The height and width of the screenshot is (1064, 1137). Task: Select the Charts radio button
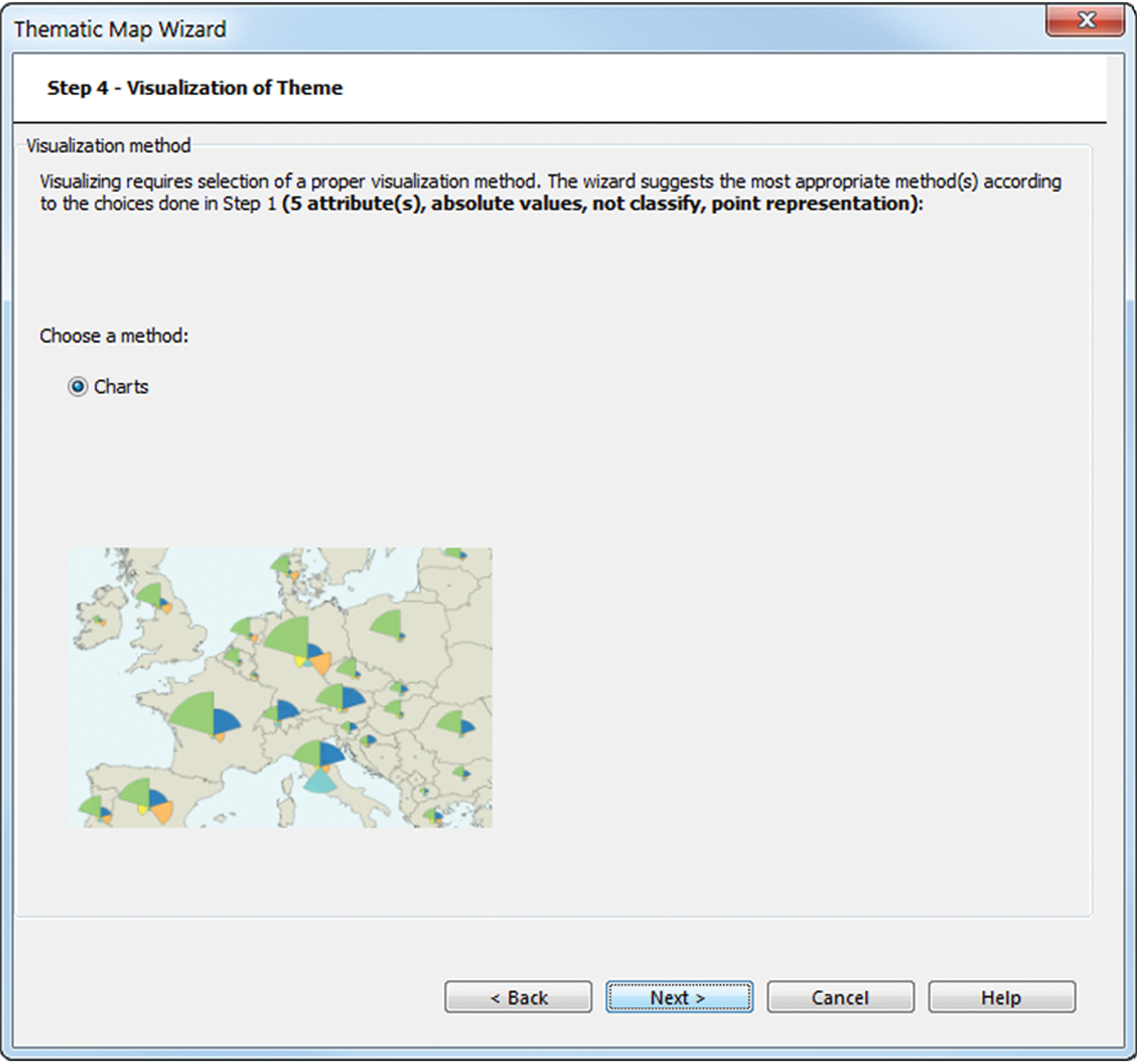click(78, 387)
